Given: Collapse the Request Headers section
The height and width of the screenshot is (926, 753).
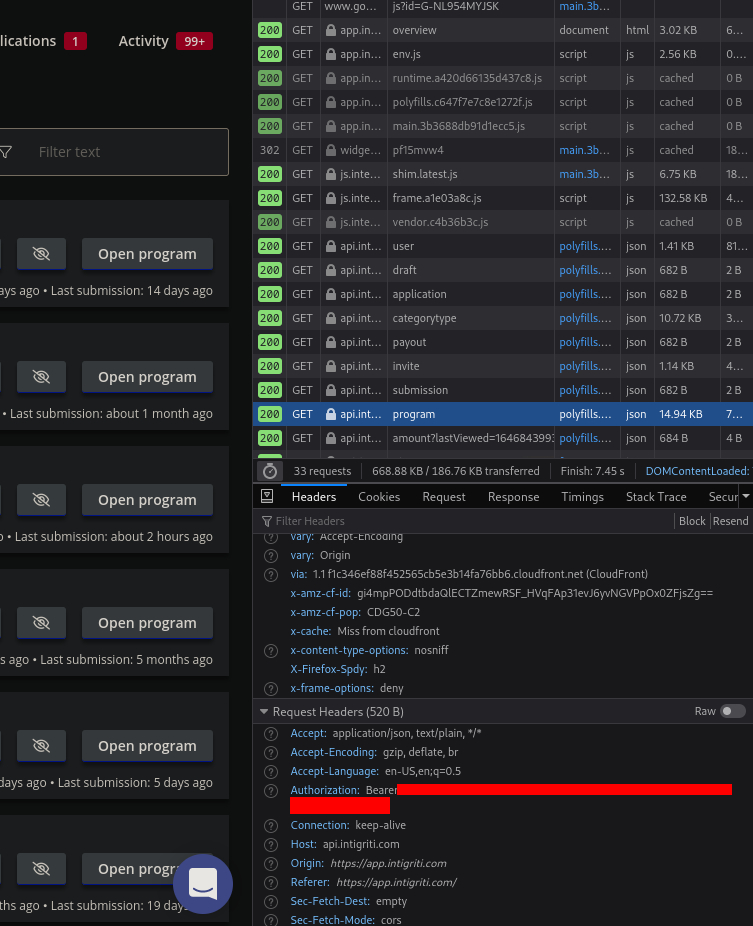Looking at the screenshot, I should (x=264, y=712).
